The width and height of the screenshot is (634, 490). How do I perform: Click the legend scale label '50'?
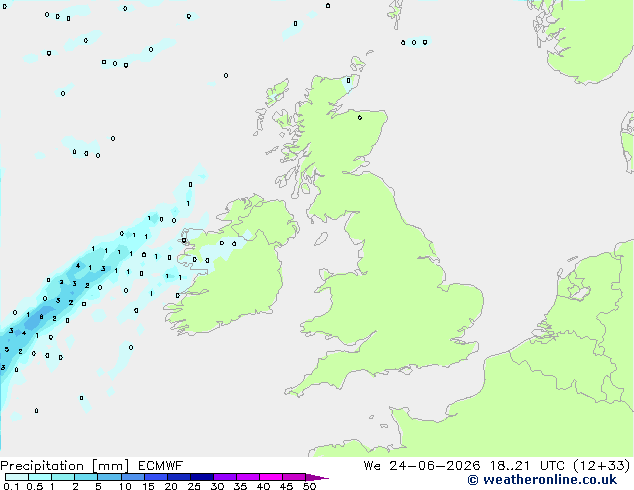click(x=309, y=486)
